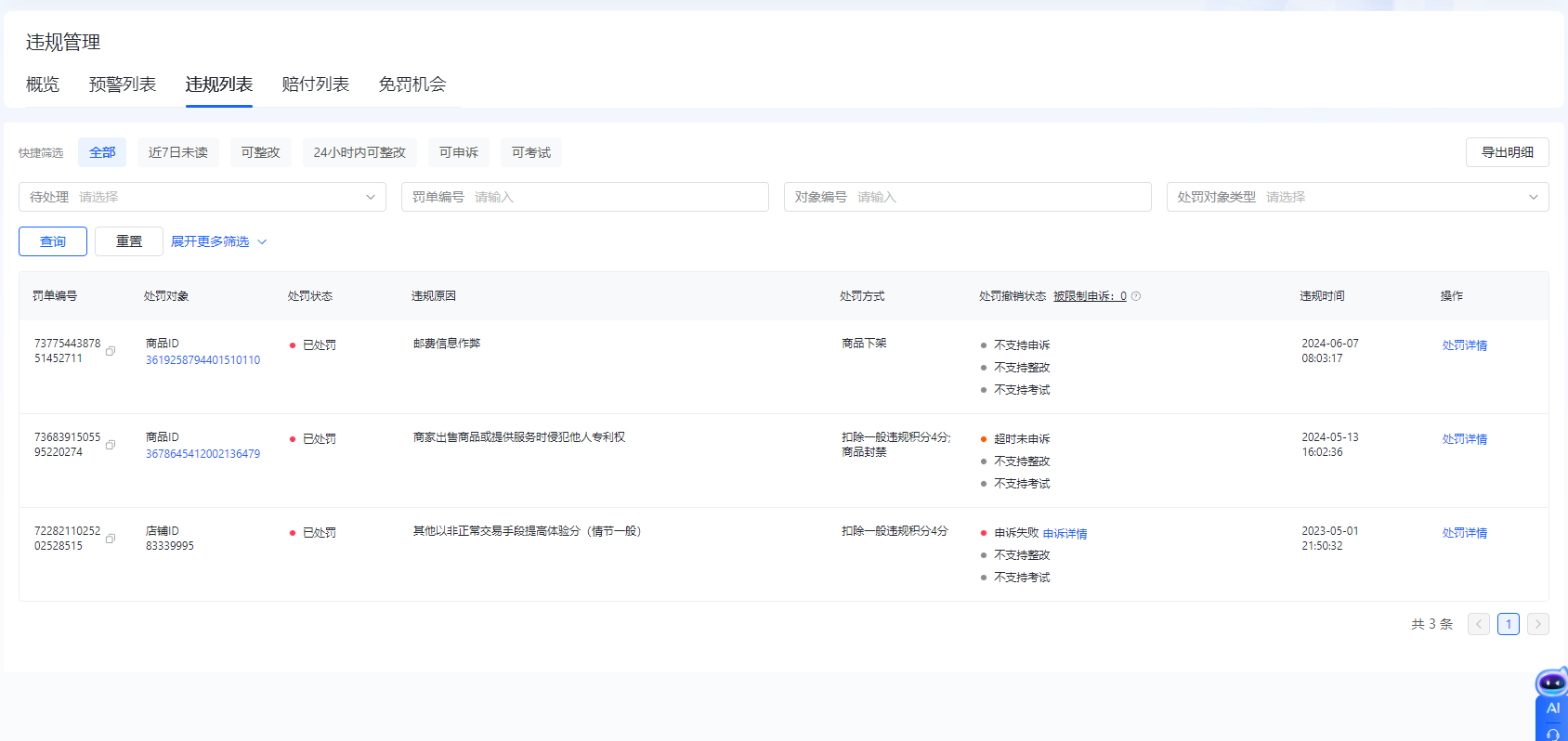
Task: Open the AI assistant robot icon
Action: [1551, 685]
